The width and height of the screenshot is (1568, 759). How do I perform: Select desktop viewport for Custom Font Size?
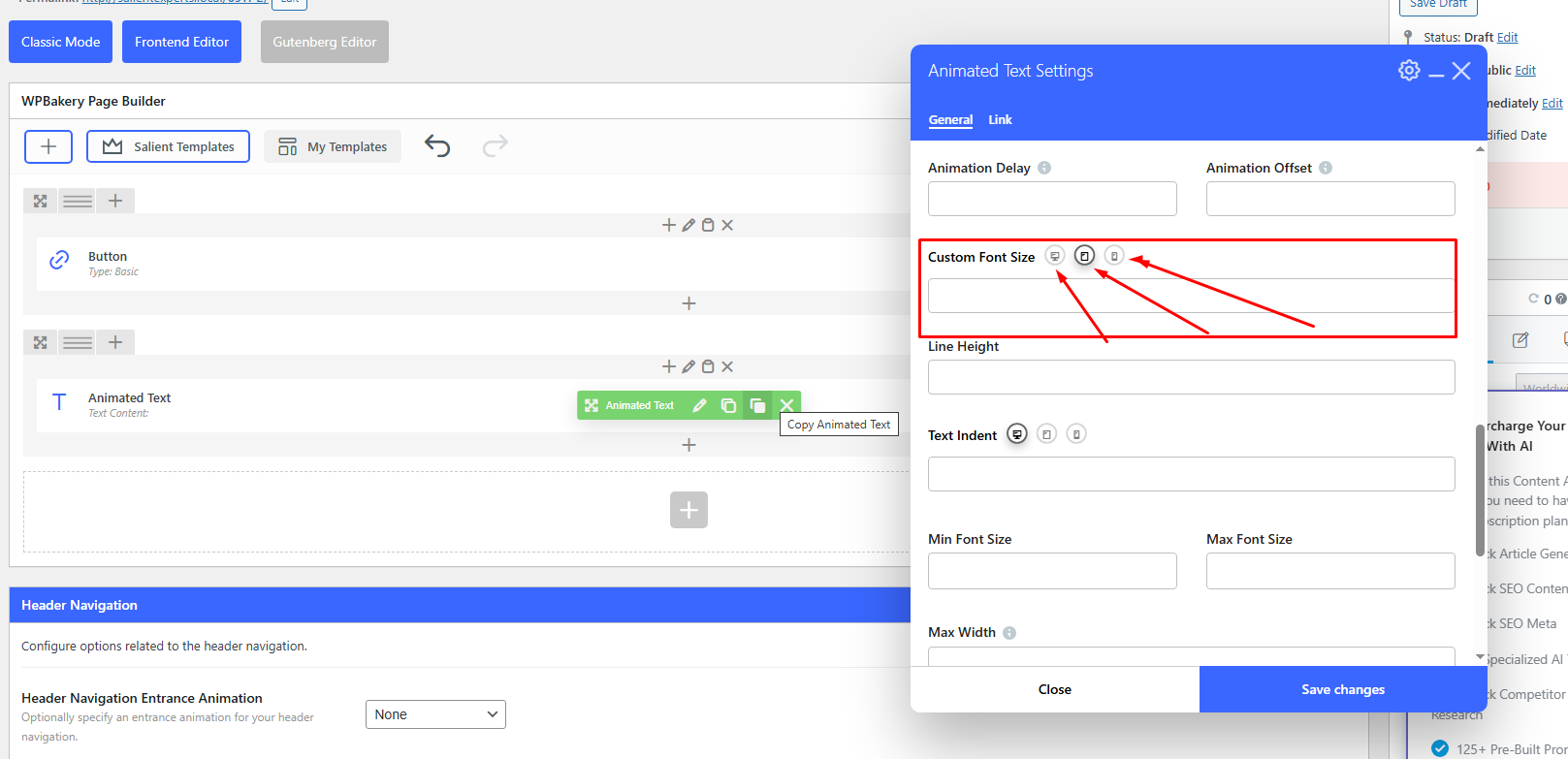click(1055, 256)
